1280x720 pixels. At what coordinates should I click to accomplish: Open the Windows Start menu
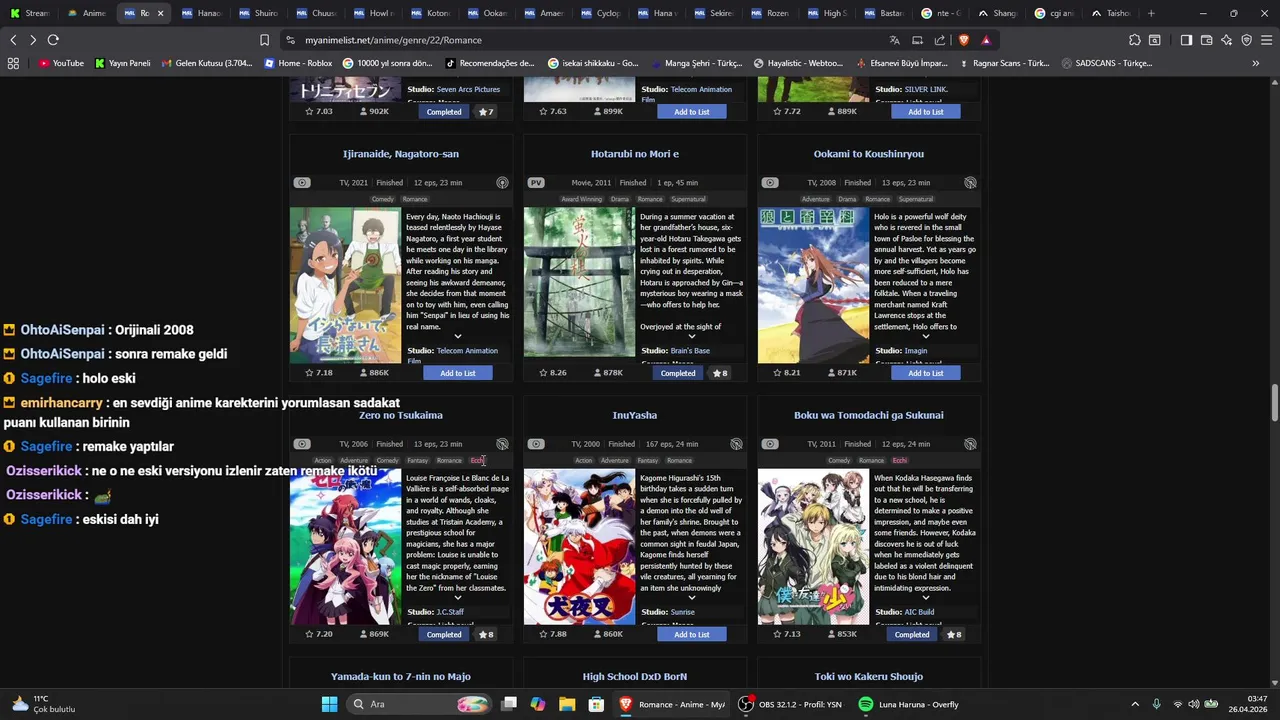tap(329, 704)
